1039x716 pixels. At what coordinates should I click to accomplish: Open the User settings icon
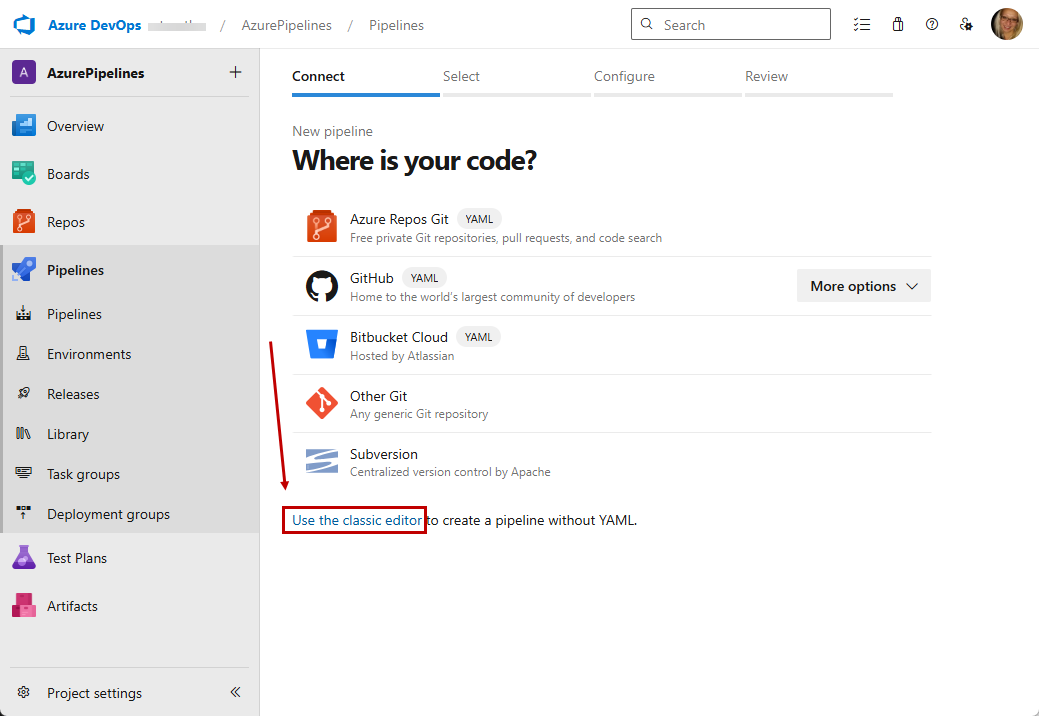coord(966,25)
